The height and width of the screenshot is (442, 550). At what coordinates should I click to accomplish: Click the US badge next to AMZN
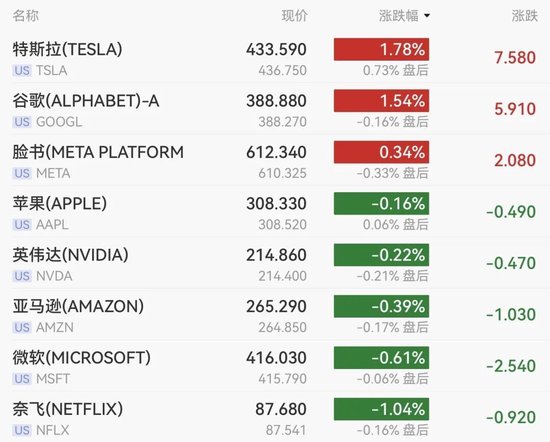coord(22,328)
